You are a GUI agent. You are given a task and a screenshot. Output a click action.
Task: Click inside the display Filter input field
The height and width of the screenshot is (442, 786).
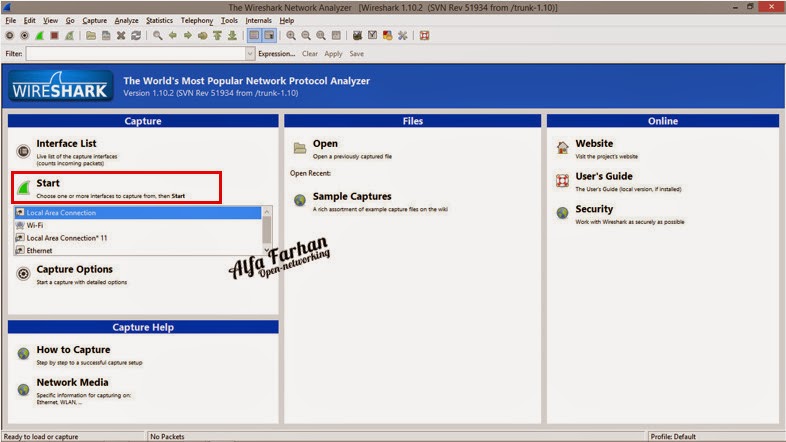pyautogui.click(x=136, y=54)
